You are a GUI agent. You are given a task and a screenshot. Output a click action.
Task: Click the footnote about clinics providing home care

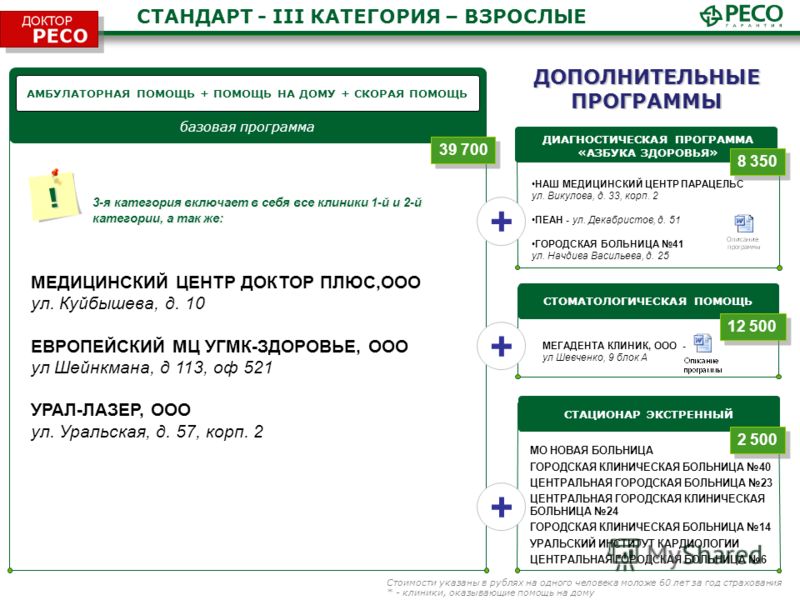point(490,593)
